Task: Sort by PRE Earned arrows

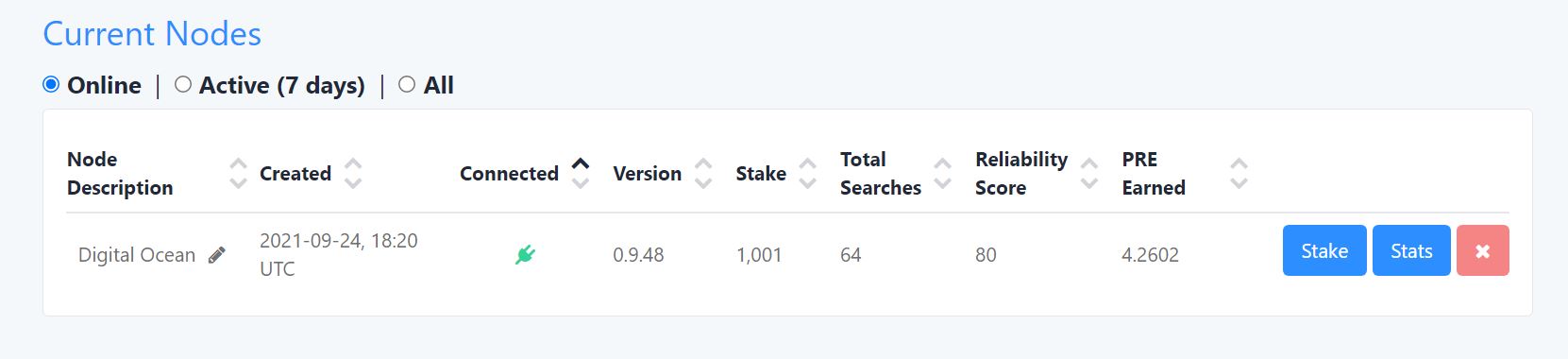Action: pos(1239,174)
